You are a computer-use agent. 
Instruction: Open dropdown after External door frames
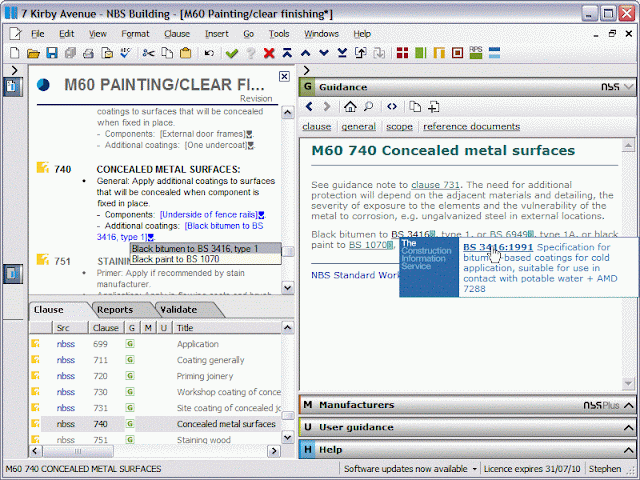pos(249,134)
